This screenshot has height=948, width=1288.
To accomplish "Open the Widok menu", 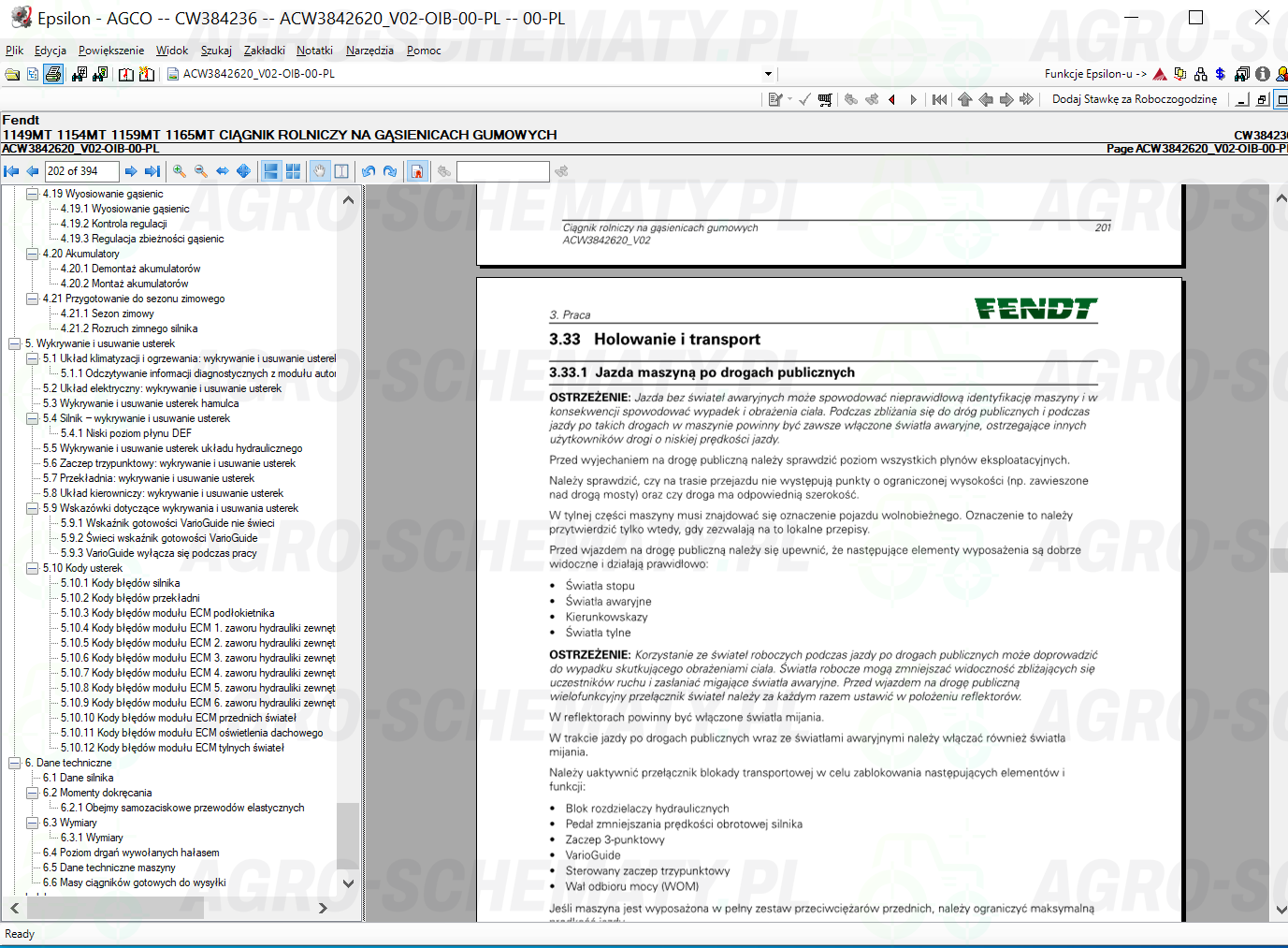I will (x=172, y=51).
